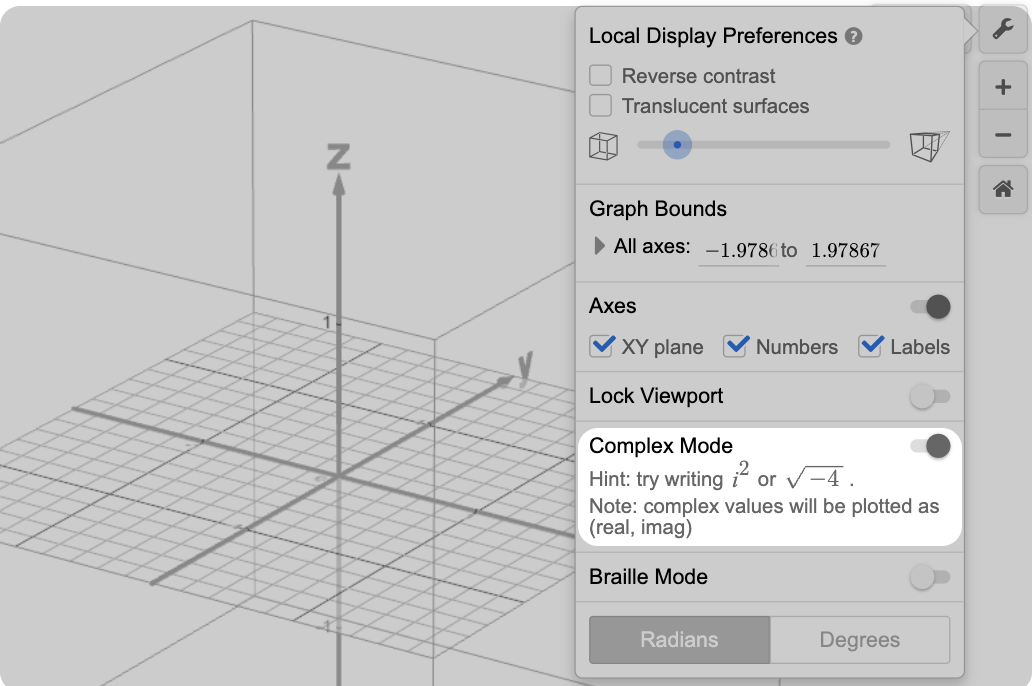The image size is (1032, 686).
Task: Zoom out with the minus button
Action: pyautogui.click(x=1003, y=134)
